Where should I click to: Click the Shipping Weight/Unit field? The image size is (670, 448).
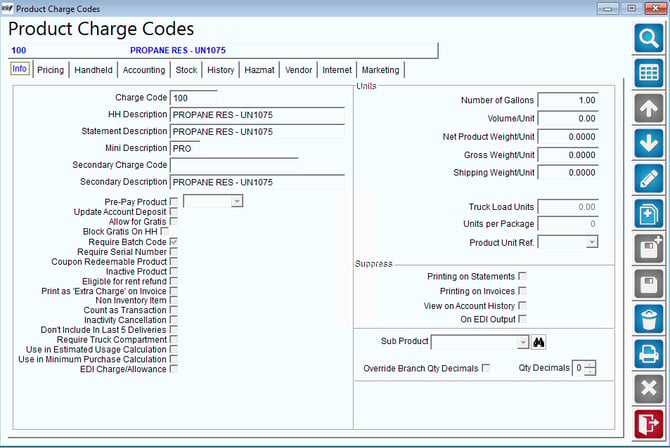[568, 173]
